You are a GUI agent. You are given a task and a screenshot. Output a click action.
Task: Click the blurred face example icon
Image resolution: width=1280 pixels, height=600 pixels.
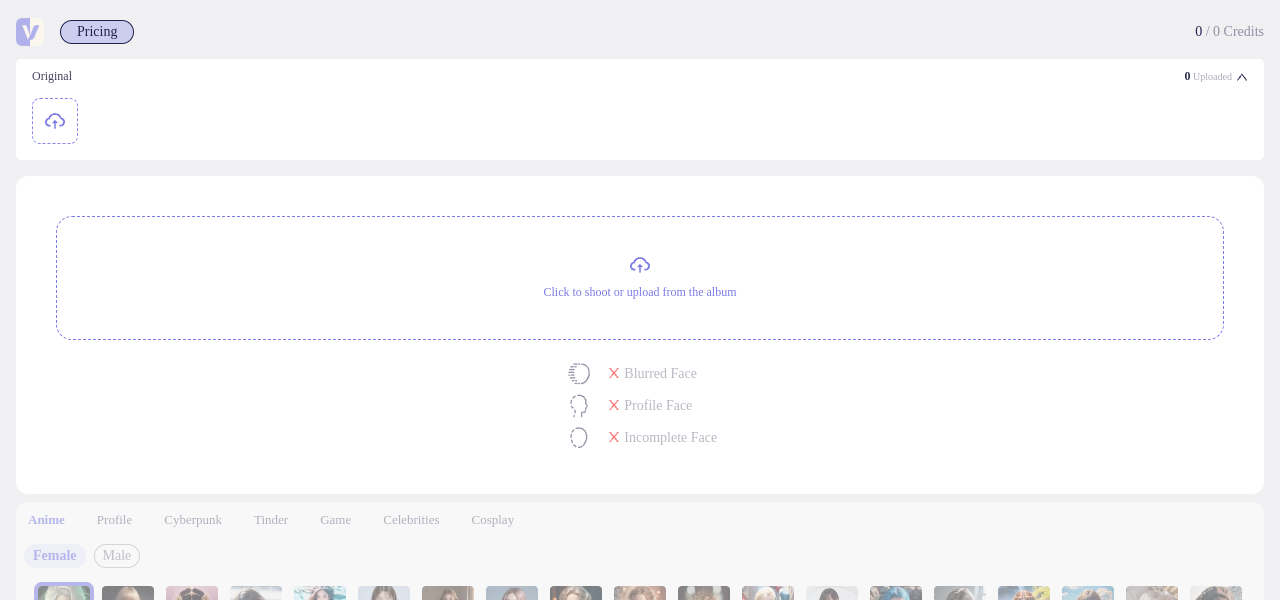tap(579, 374)
